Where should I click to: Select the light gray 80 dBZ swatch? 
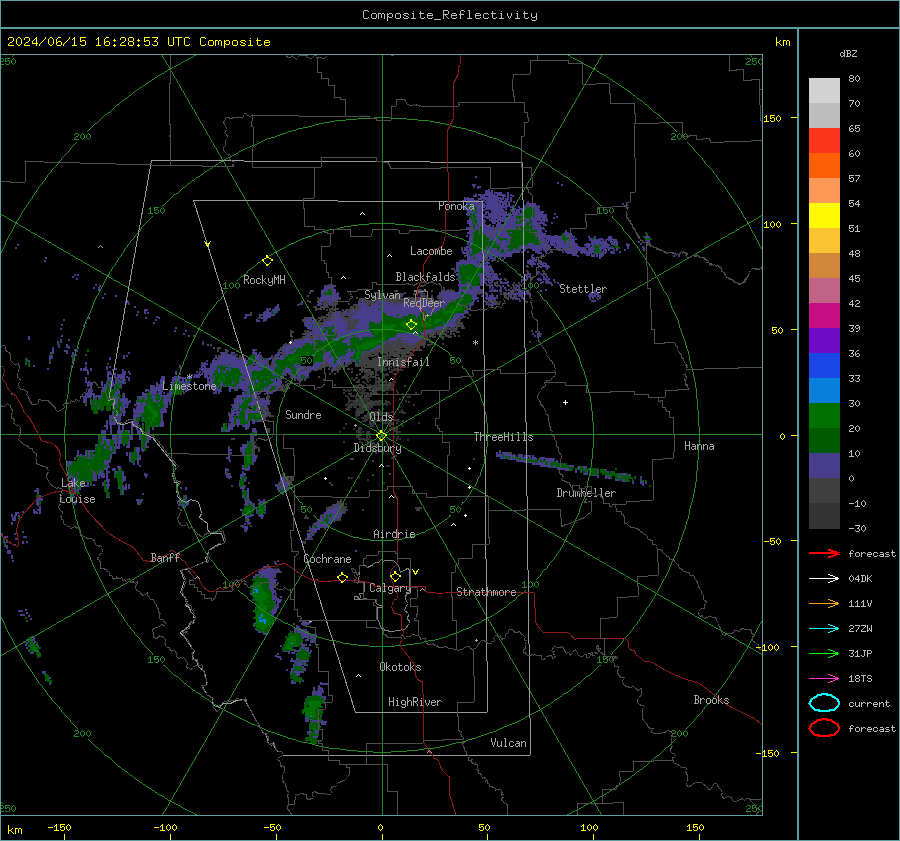point(824,90)
